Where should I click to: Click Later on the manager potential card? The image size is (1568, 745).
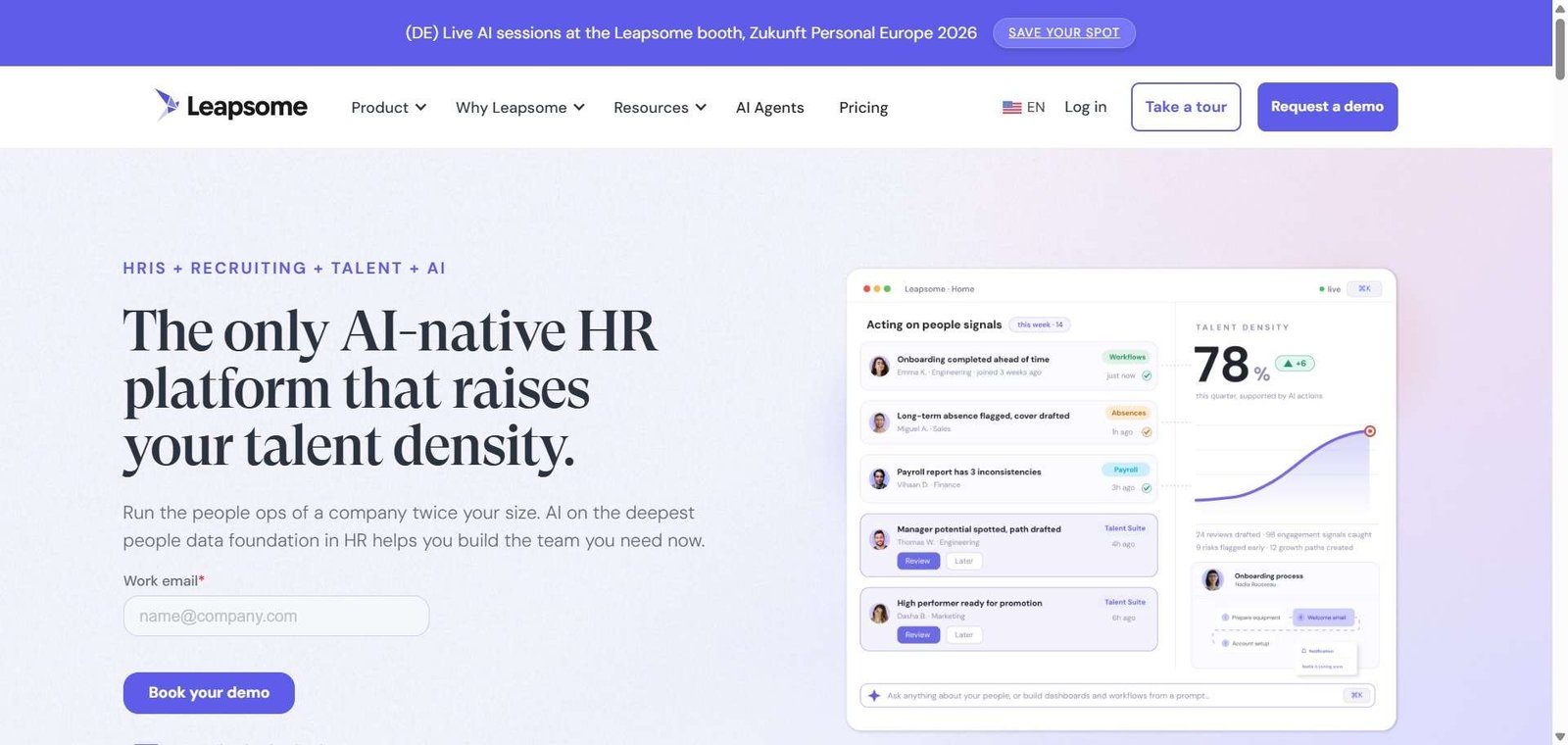[x=964, y=561]
